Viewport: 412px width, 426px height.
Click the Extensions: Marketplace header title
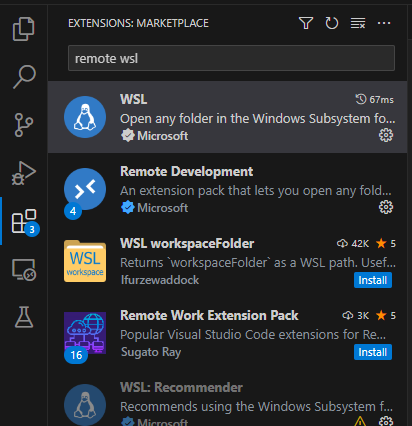138,23
